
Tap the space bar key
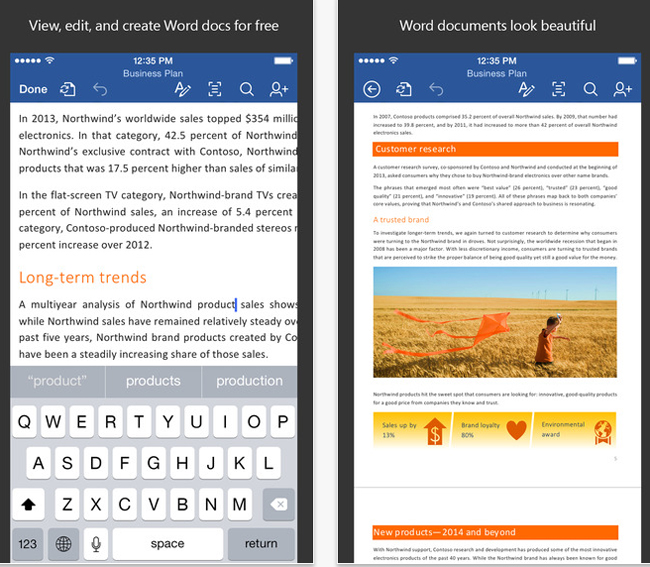(x=167, y=544)
